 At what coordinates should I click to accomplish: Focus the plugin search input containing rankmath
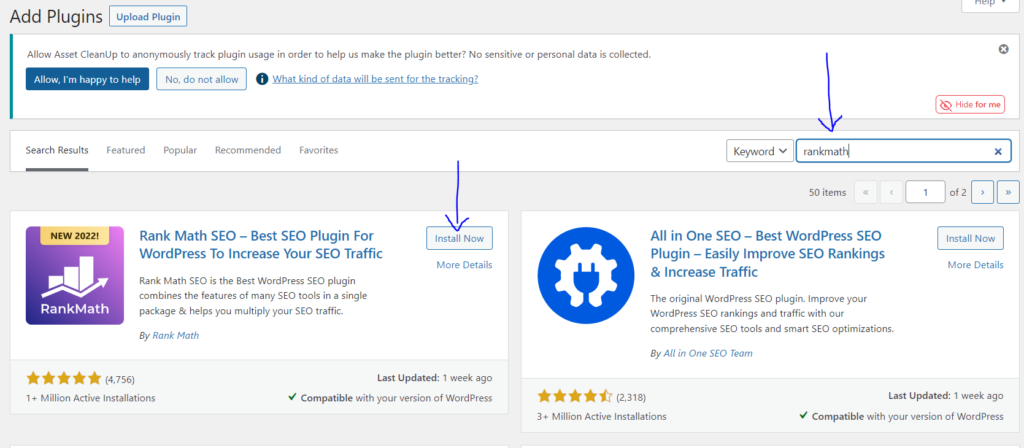(x=903, y=152)
